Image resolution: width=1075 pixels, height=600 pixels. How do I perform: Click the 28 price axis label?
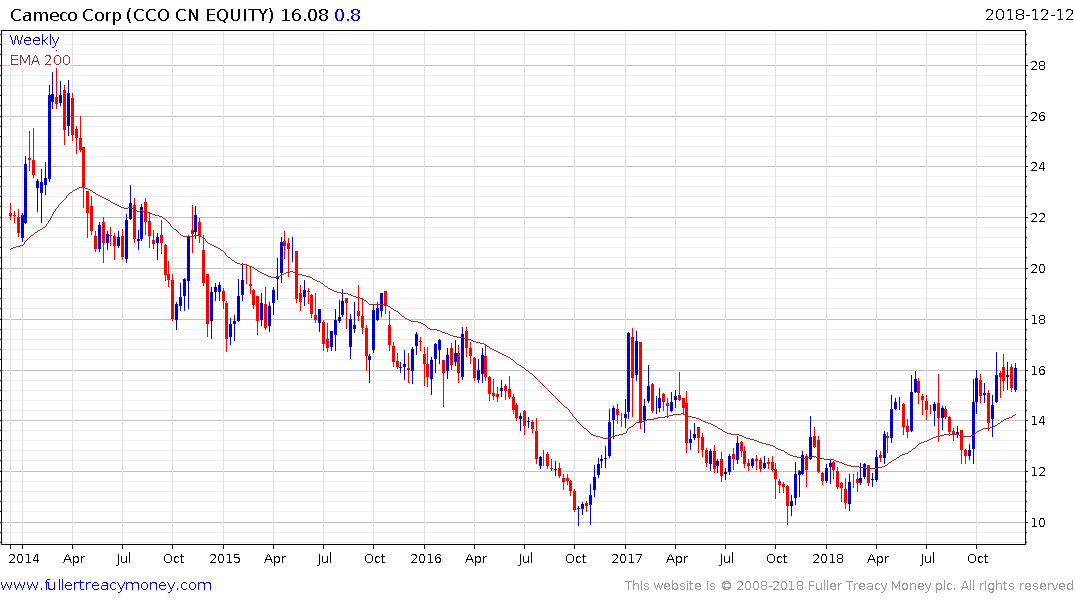[1038, 66]
